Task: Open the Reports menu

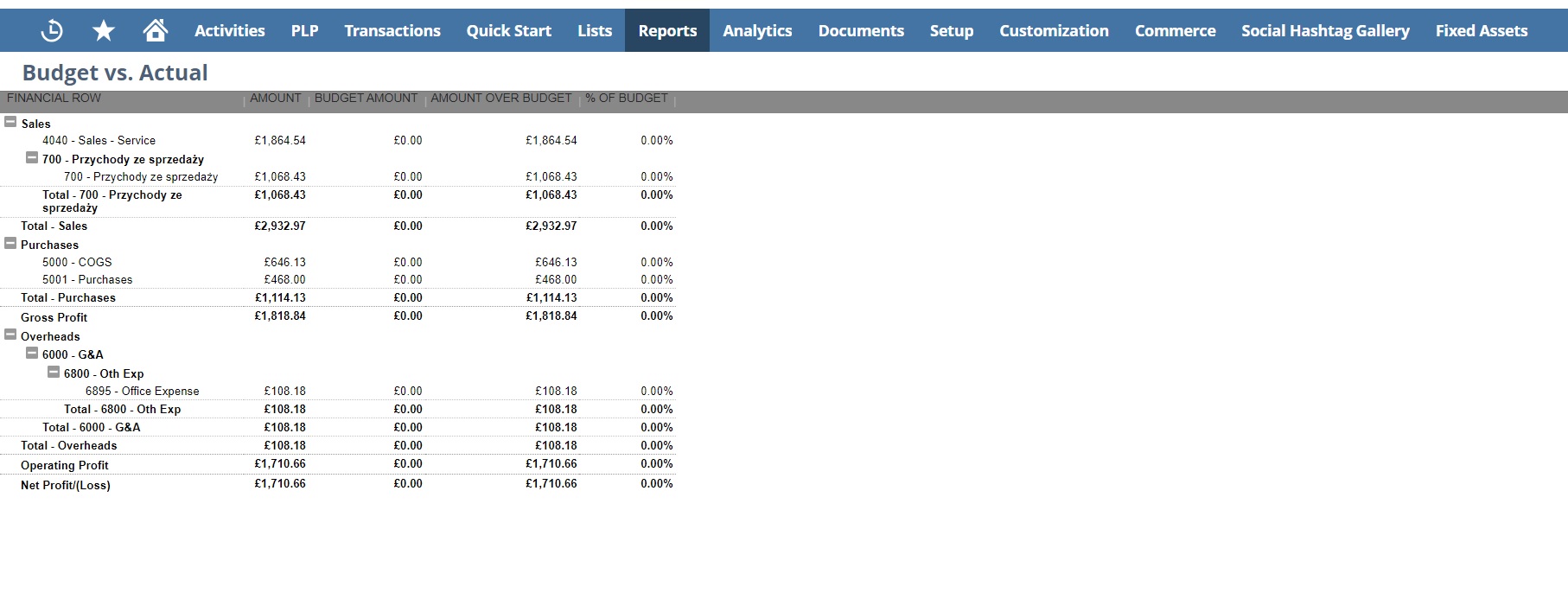Action: (666, 31)
